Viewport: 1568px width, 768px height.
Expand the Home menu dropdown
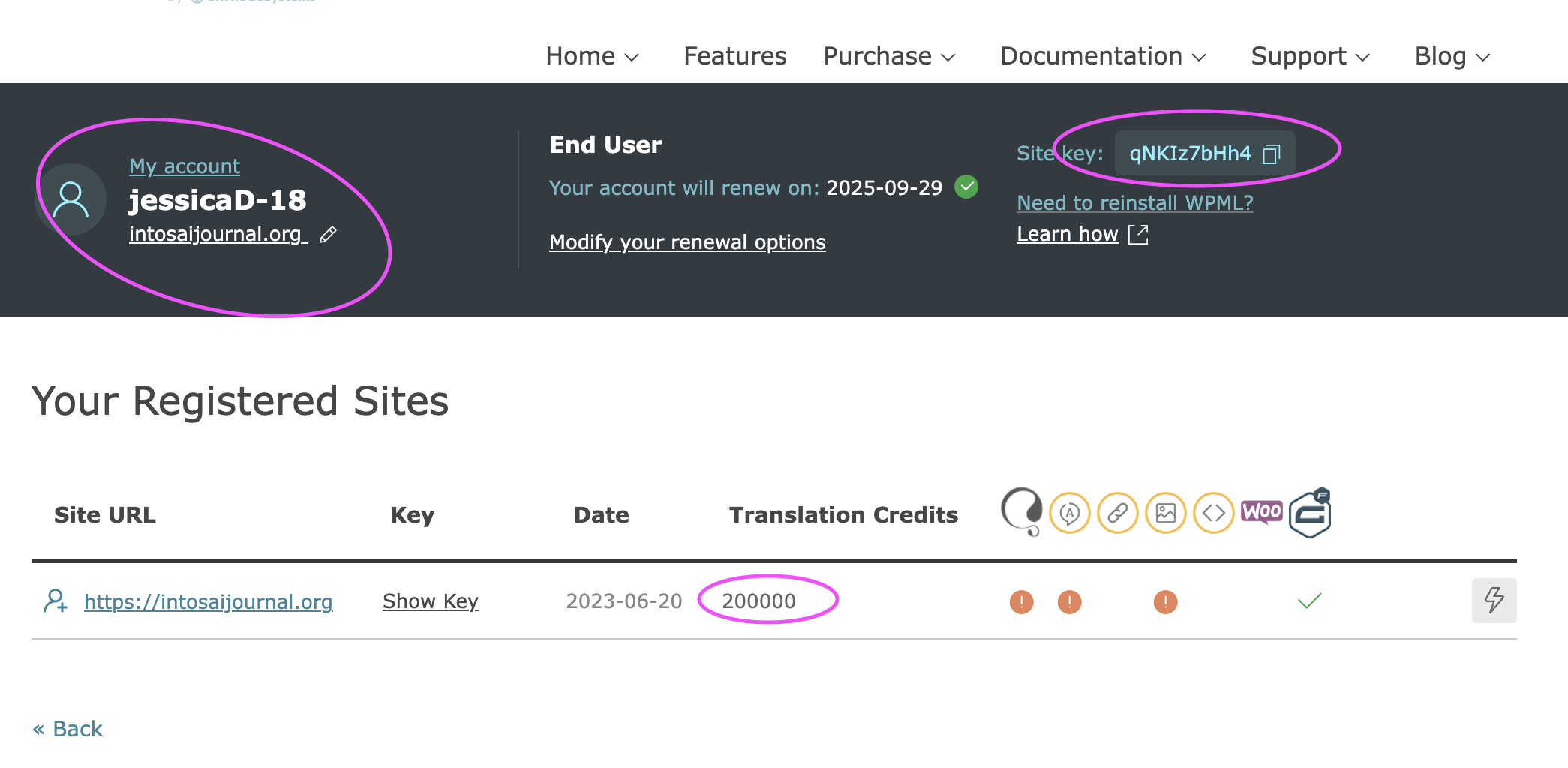coord(592,56)
